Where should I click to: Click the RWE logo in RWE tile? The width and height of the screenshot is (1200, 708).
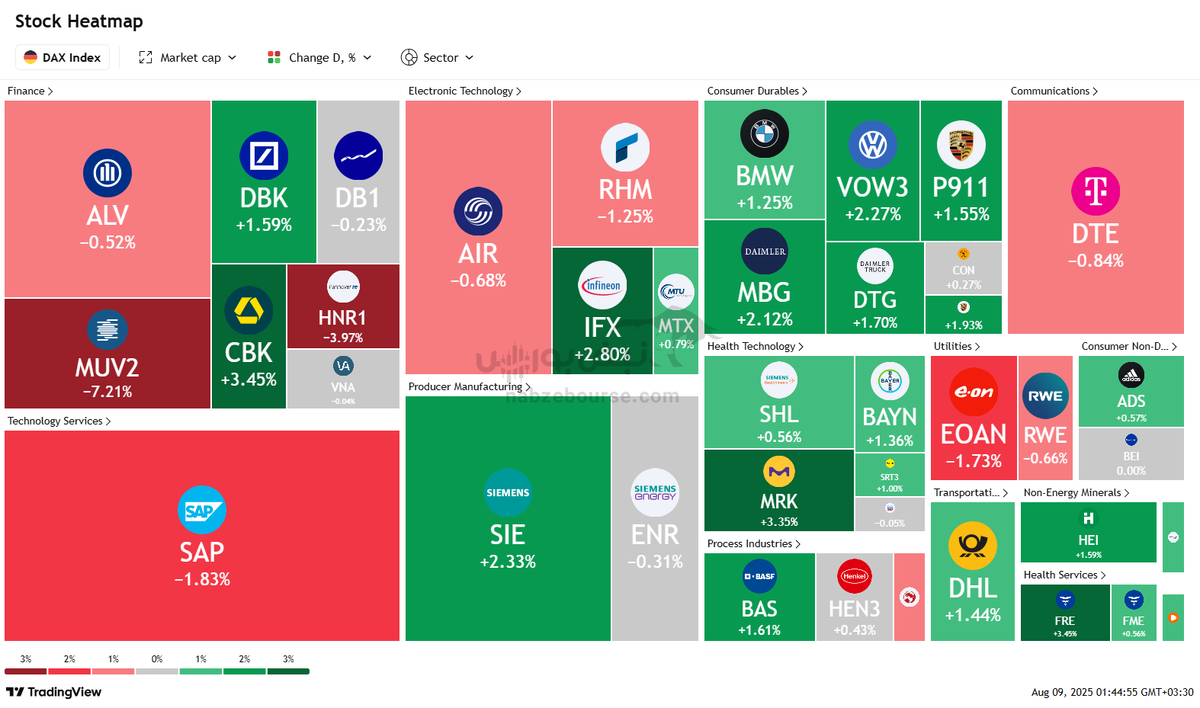pyautogui.click(x=1045, y=398)
